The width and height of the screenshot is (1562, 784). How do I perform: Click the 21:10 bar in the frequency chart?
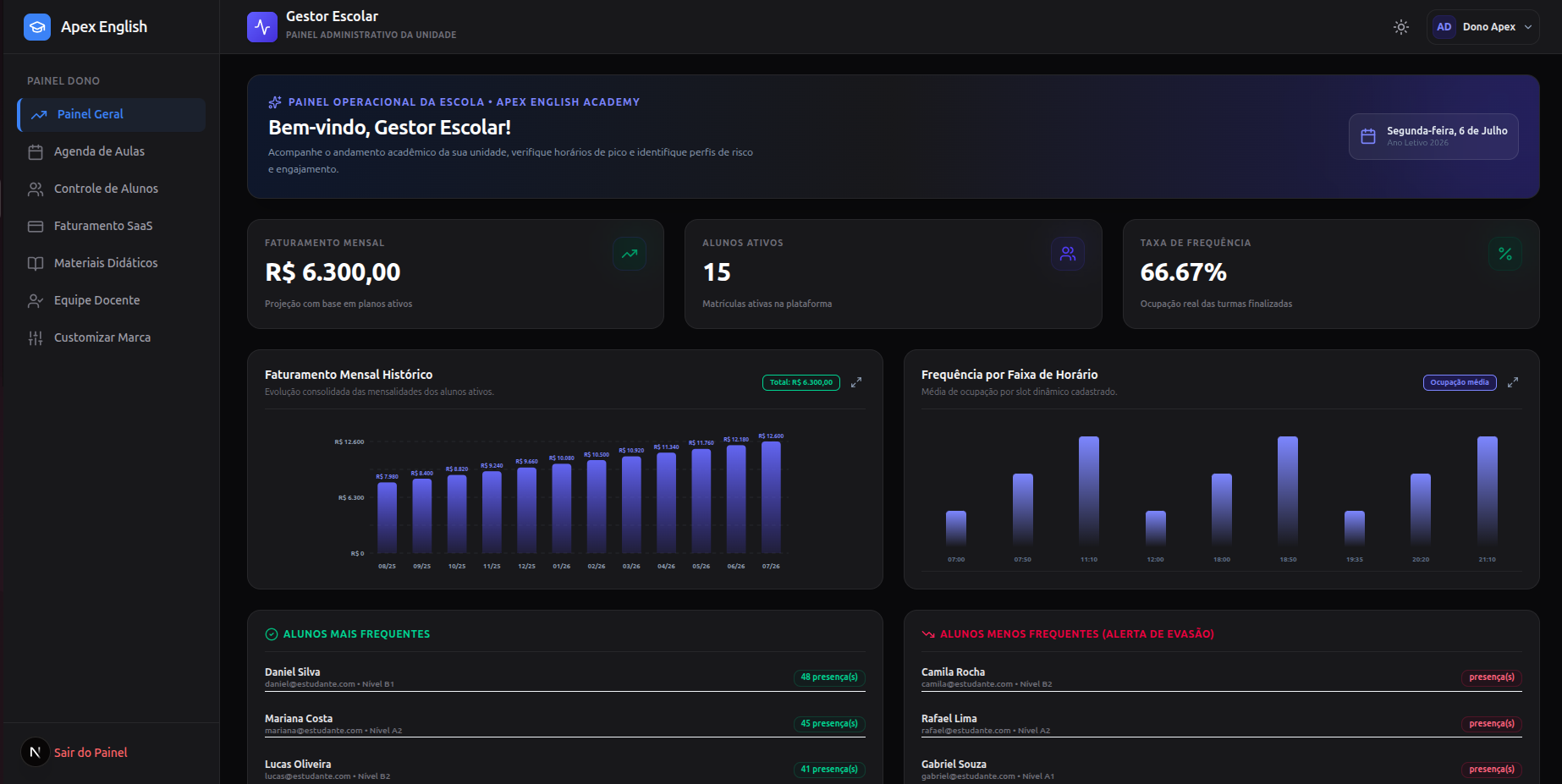1488,491
